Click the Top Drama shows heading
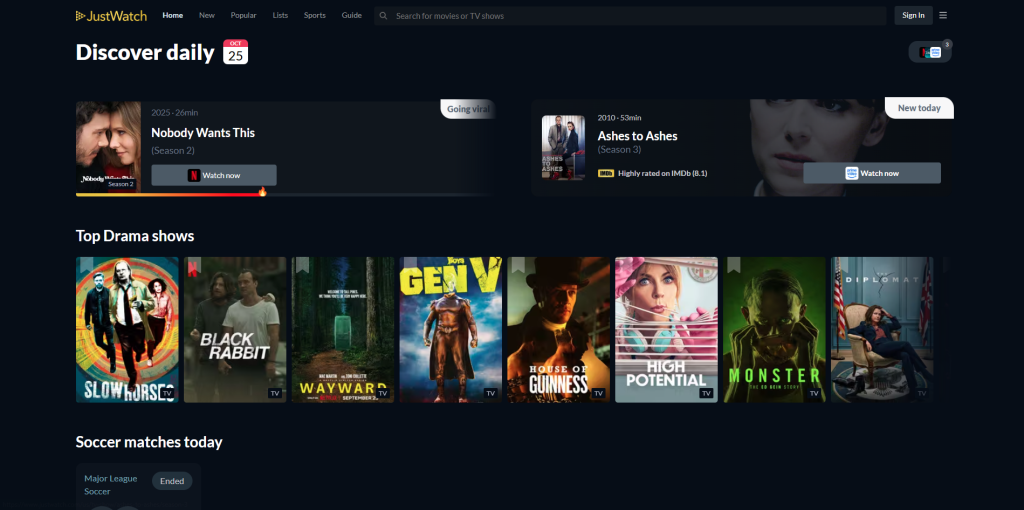 coord(135,236)
